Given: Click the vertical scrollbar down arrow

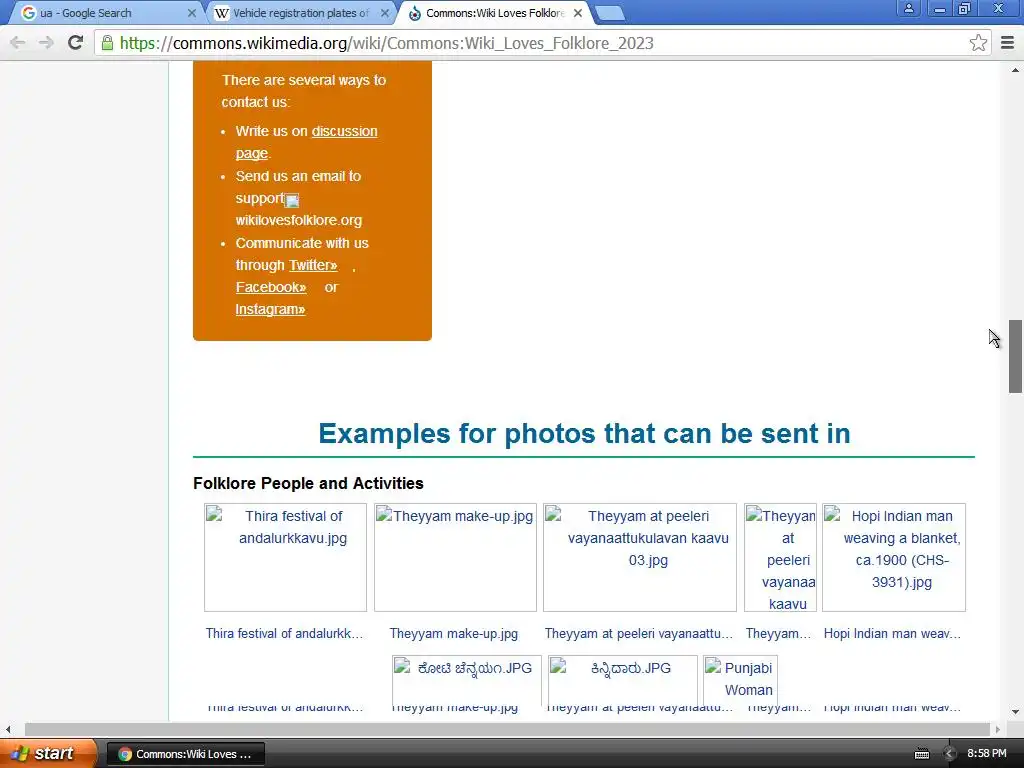Looking at the screenshot, I should (x=1015, y=712).
